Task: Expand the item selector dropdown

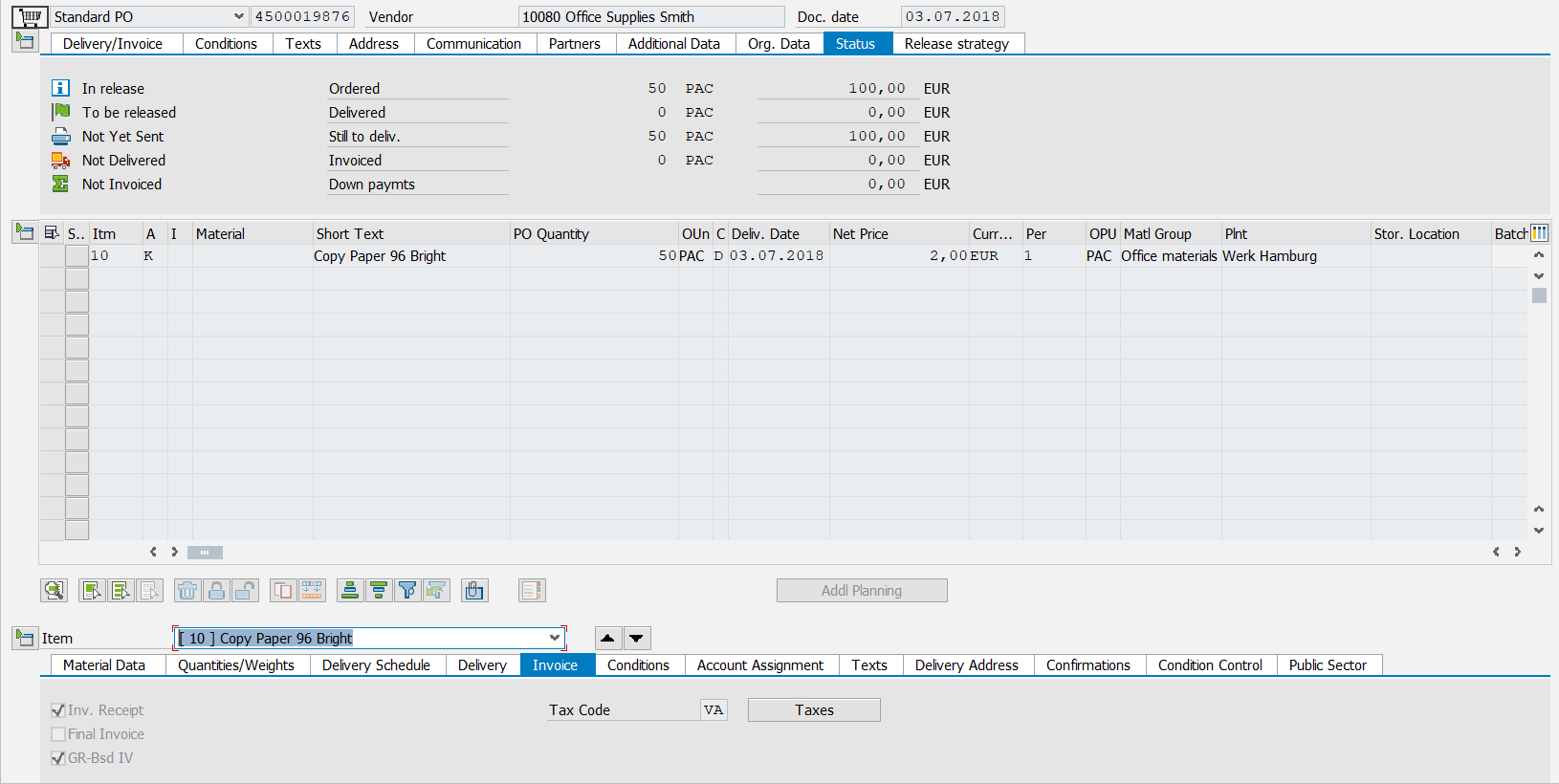Action: (554, 638)
